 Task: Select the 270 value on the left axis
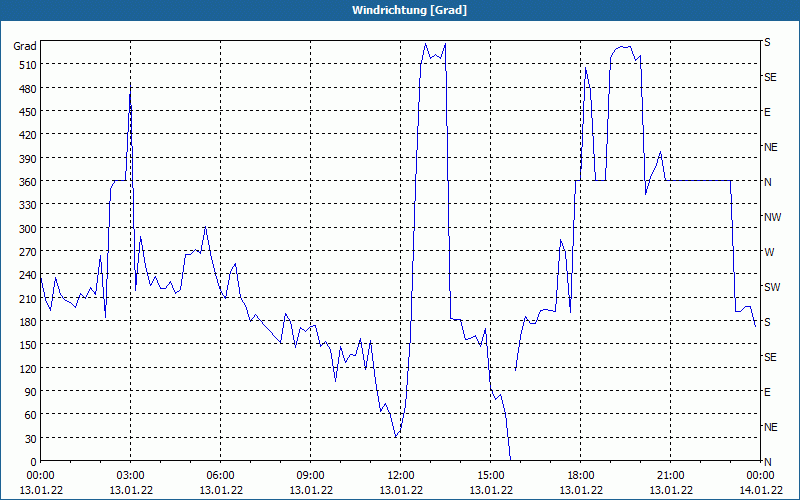pyautogui.click(x=28, y=252)
